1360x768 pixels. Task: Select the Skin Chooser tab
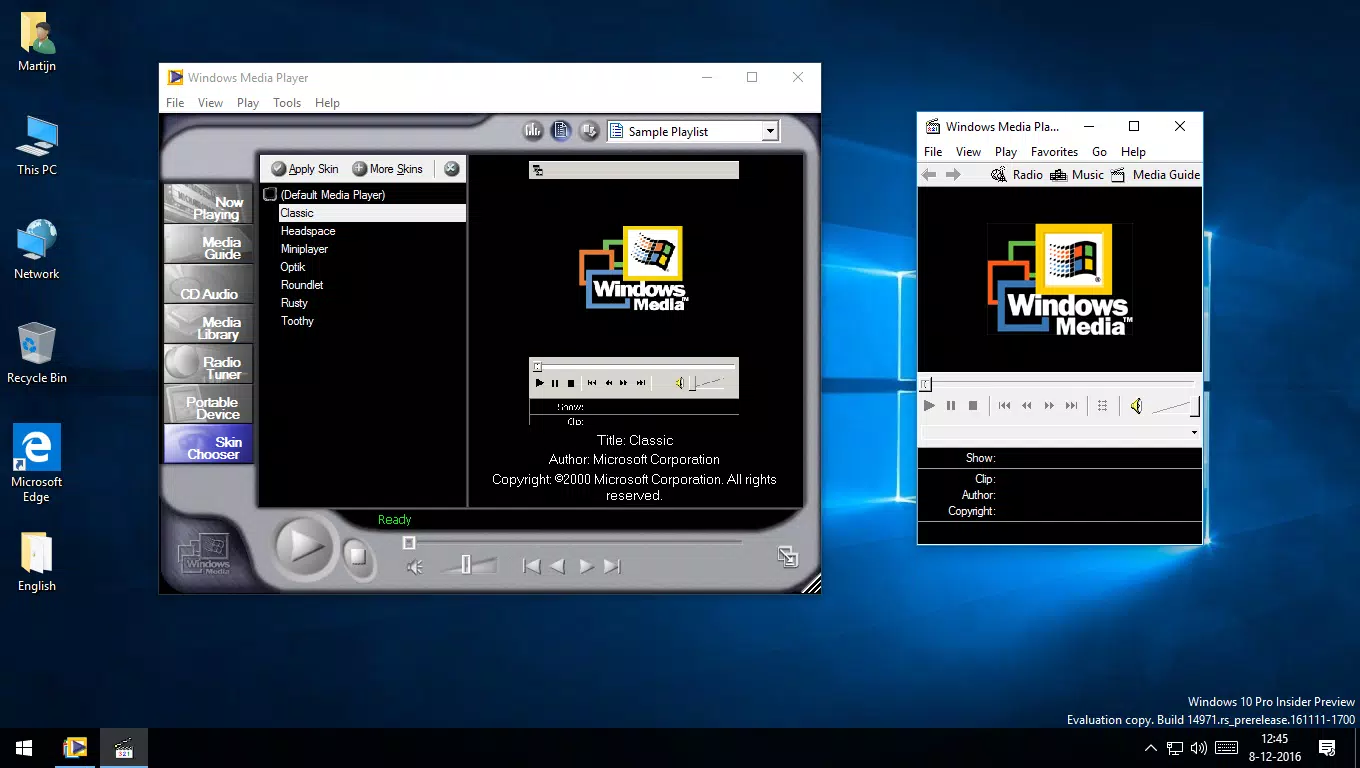point(208,444)
